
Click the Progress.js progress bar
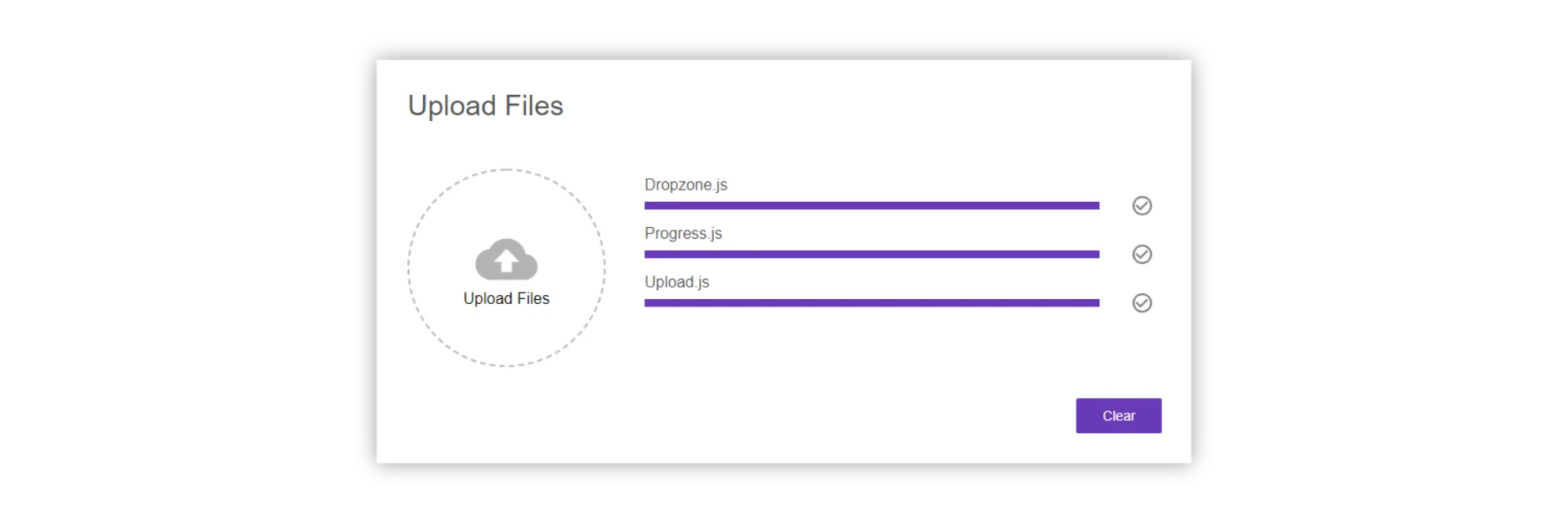871,254
